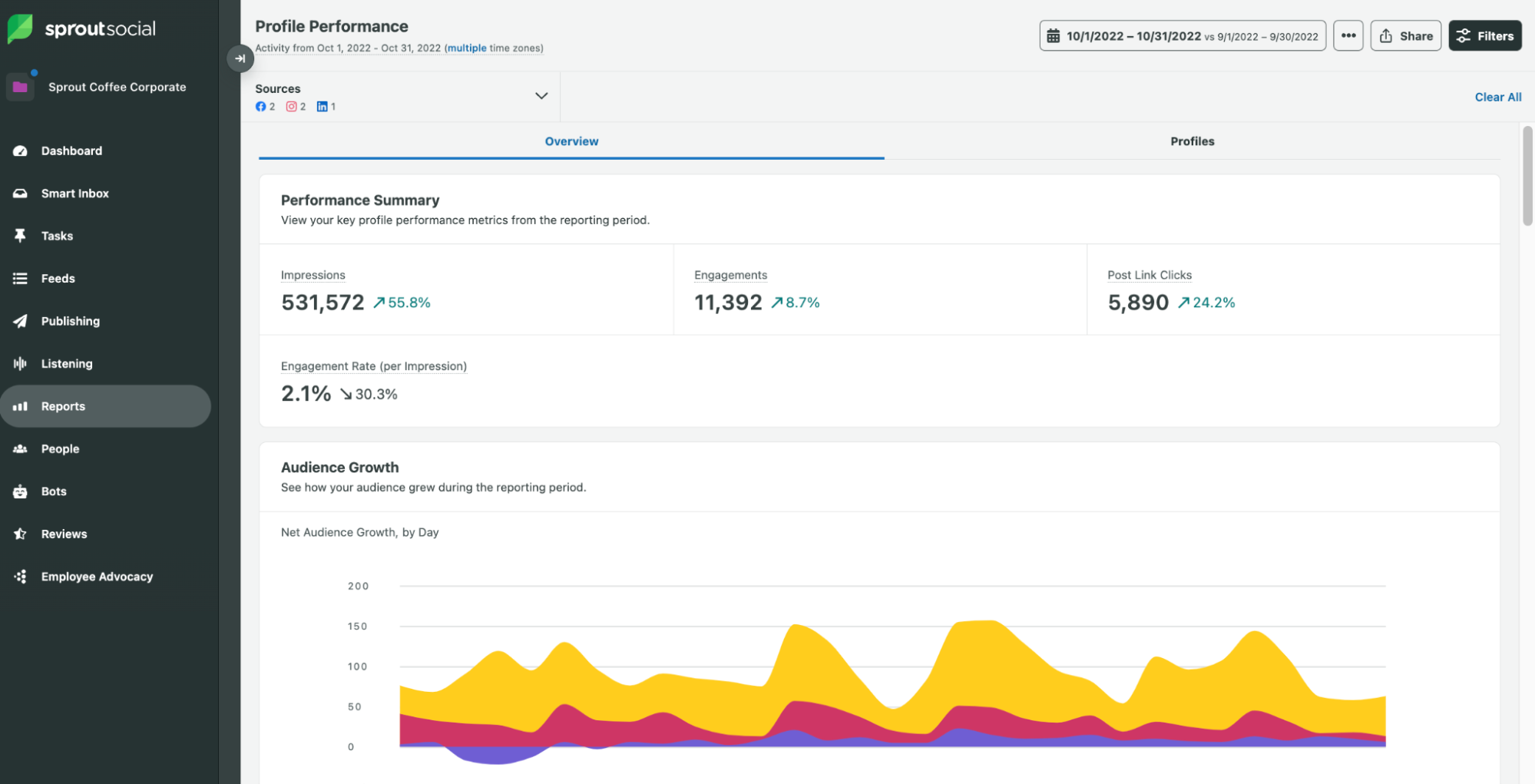Open the Sprout Coffee Corporate folder icon
This screenshot has height=784, width=1535.
20,87
